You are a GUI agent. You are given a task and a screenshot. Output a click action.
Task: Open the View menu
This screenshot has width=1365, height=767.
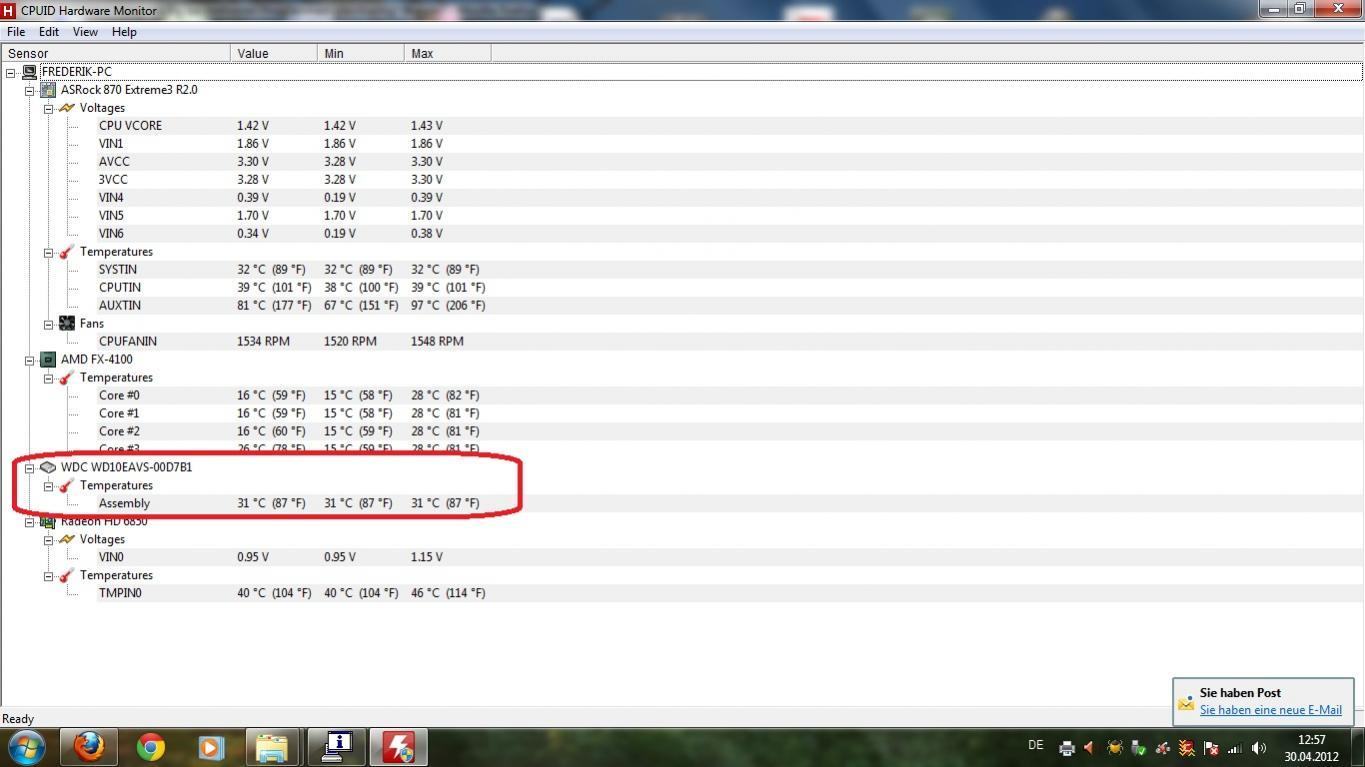[85, 32]
